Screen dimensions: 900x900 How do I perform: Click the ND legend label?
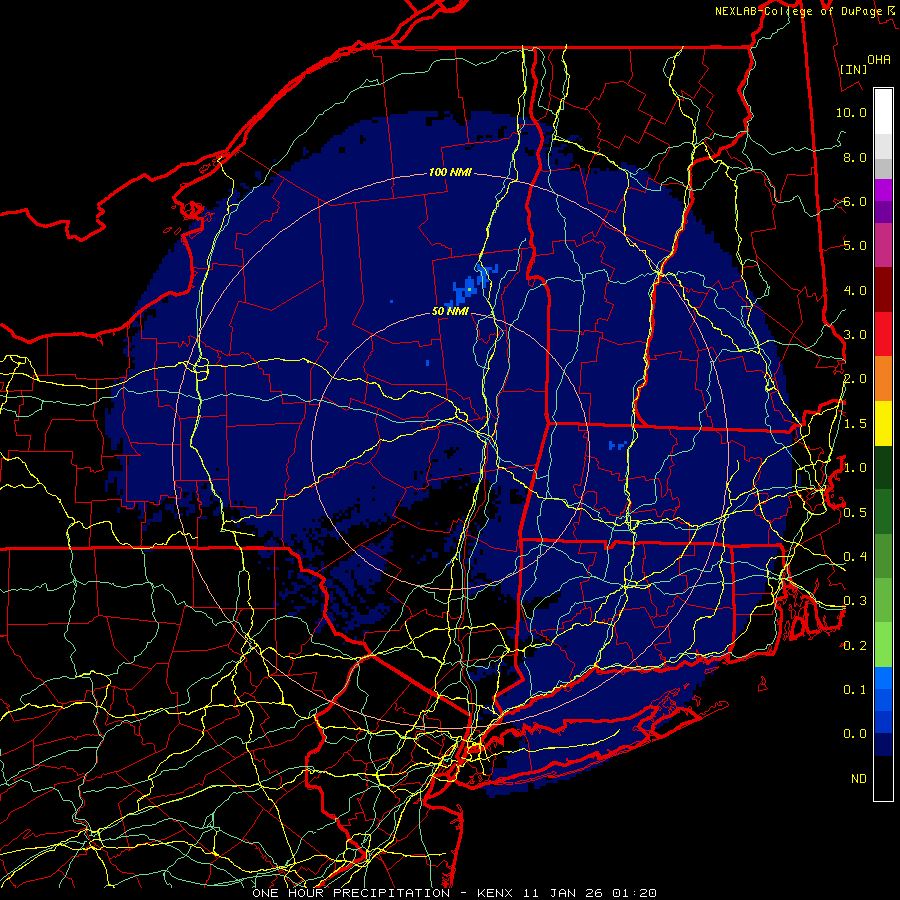[859, 779]
